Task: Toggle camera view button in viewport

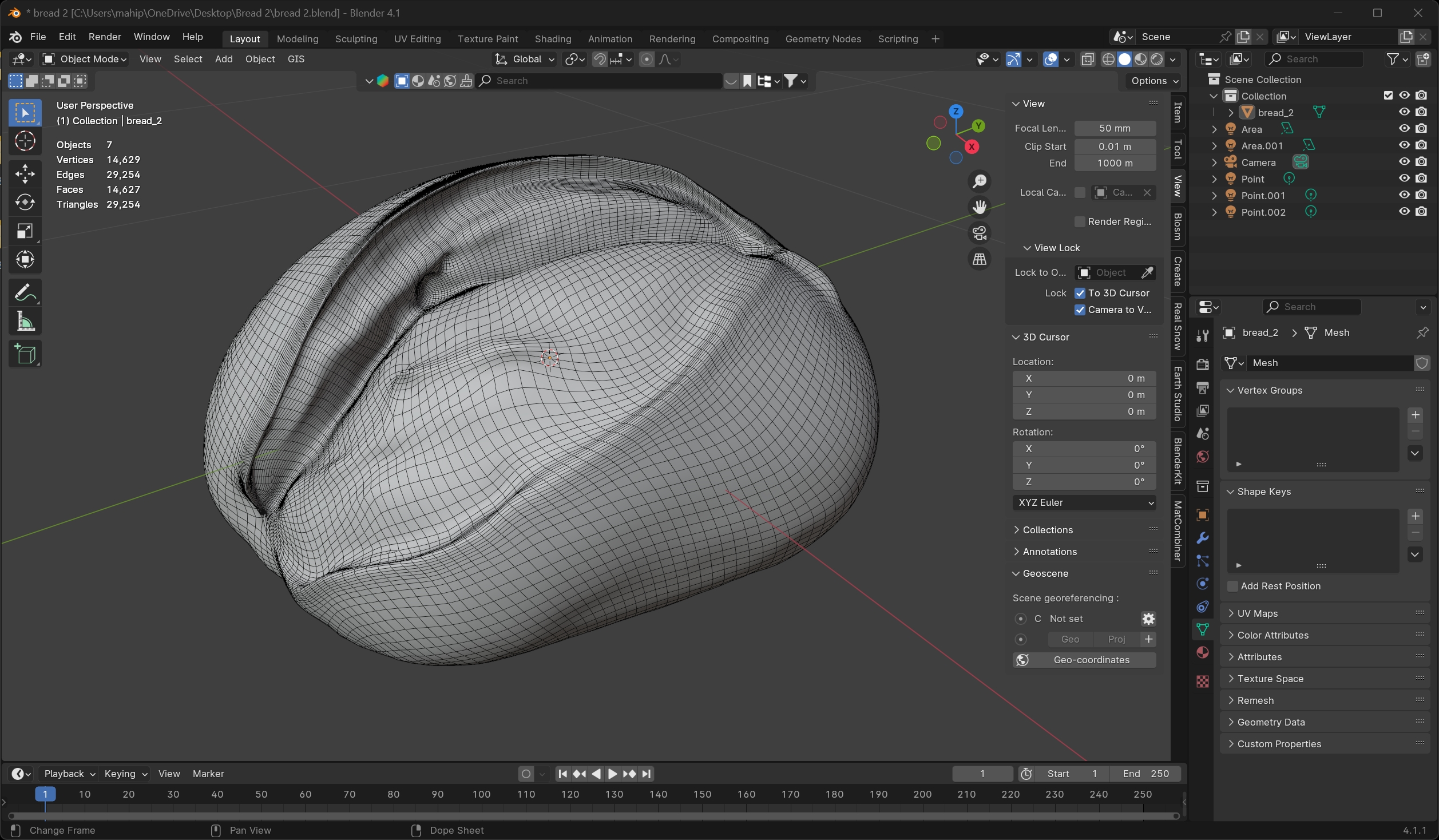Action: click(980, 233)
